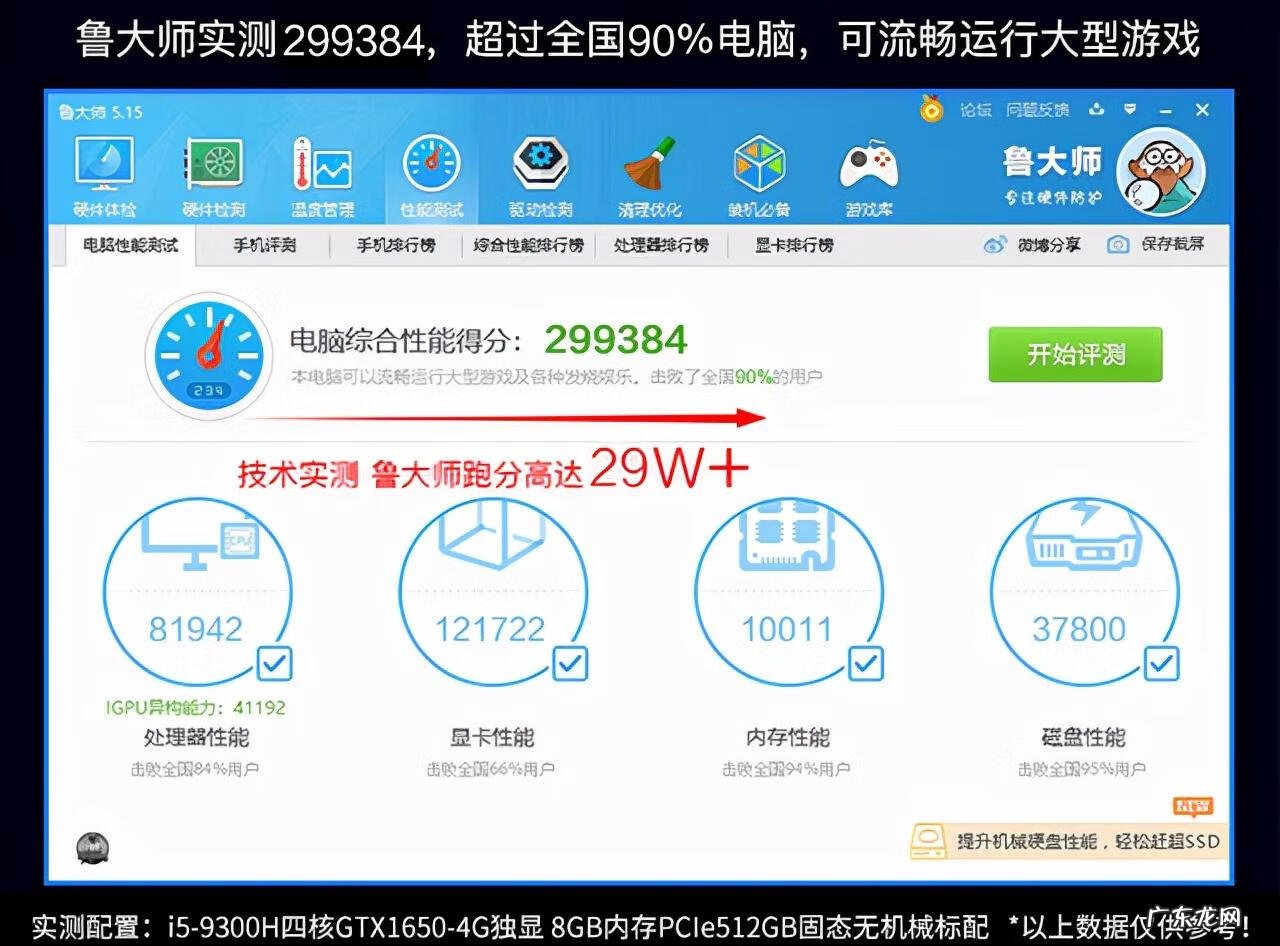Open the title bar main menu dropdown arrow

click(x=1130, y=109)
